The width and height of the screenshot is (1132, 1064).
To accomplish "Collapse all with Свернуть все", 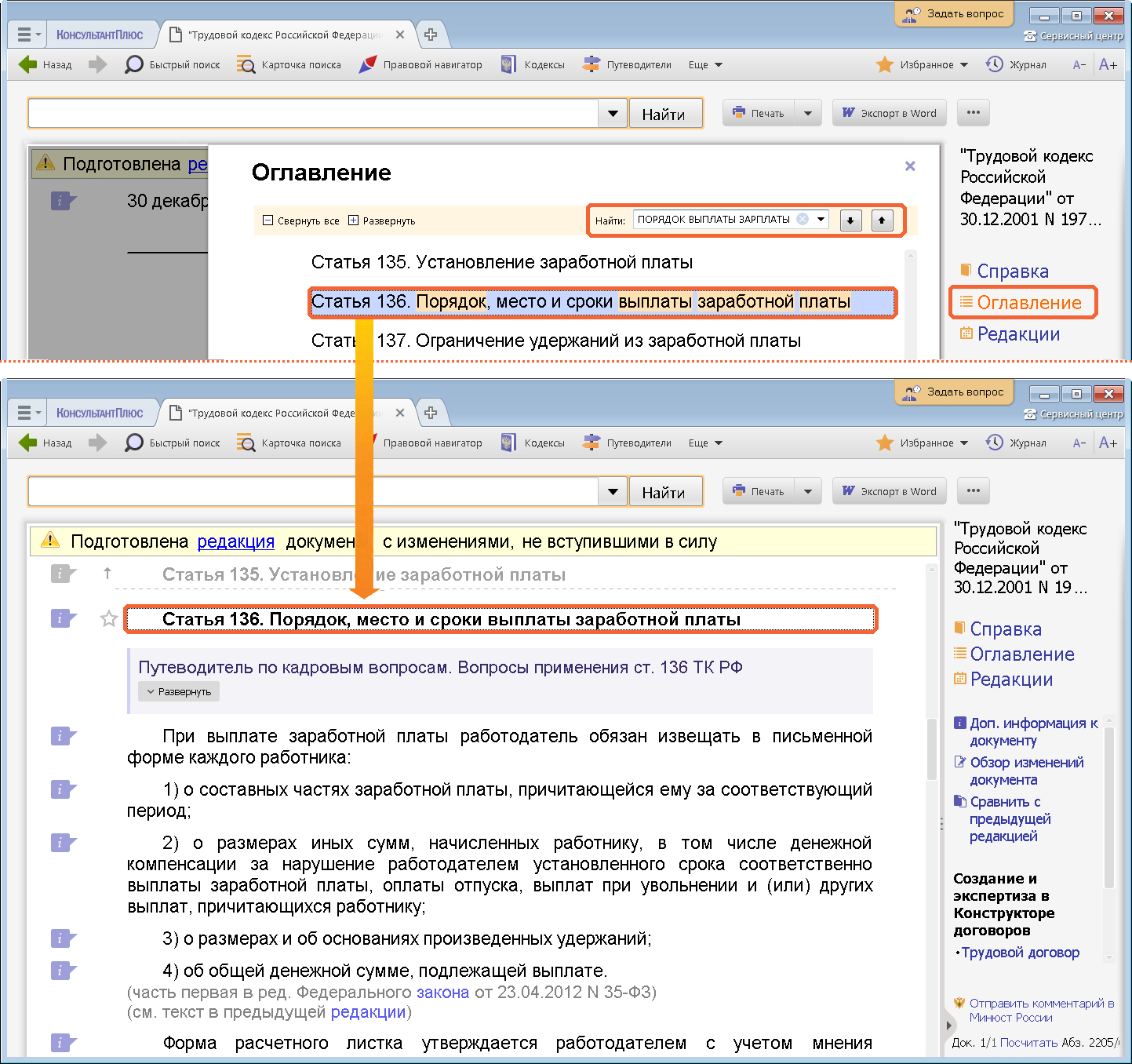I will pyautogui.click(x=301, y=220).
